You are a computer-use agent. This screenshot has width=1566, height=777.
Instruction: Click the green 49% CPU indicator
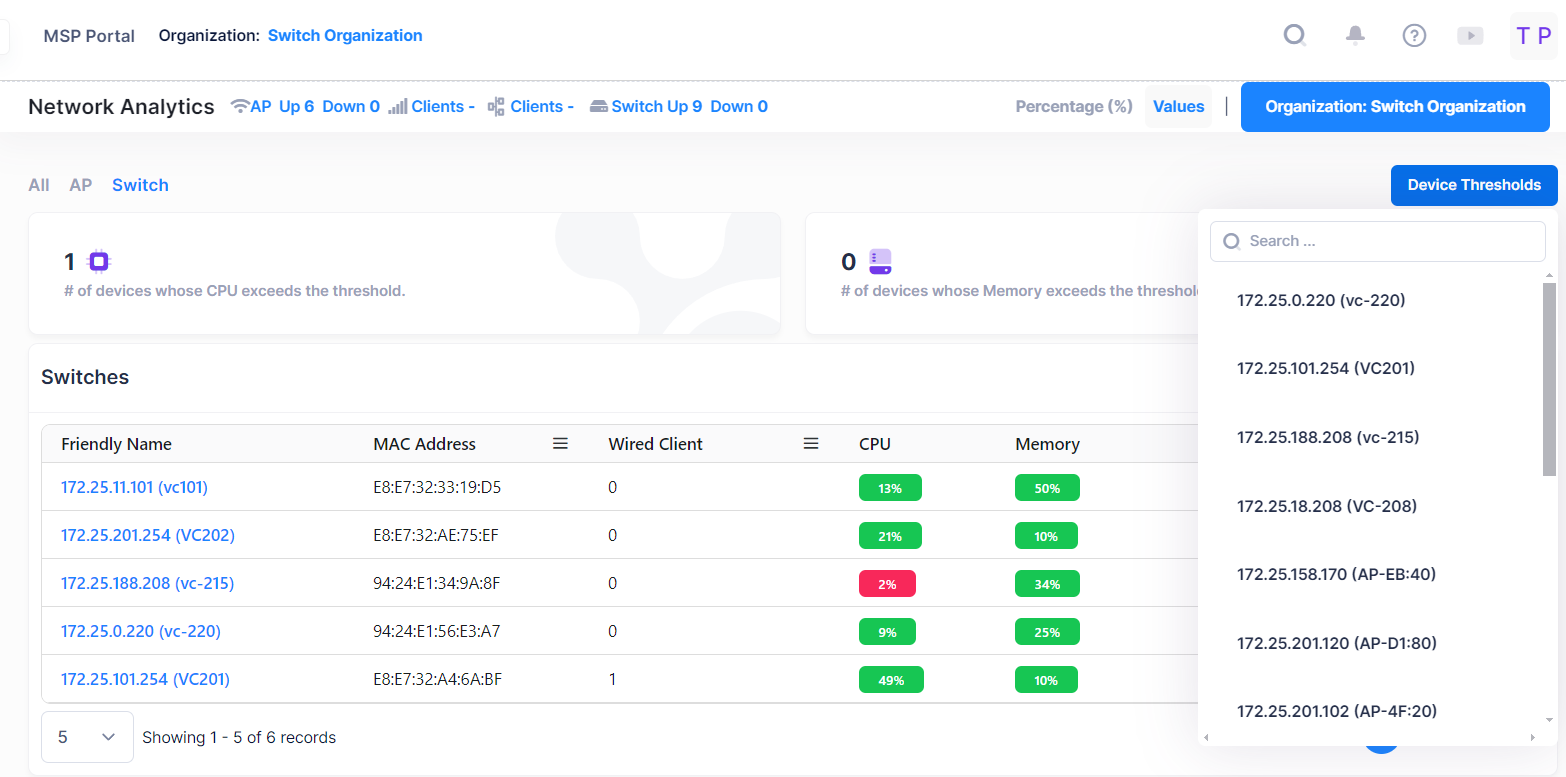point(891,680)
